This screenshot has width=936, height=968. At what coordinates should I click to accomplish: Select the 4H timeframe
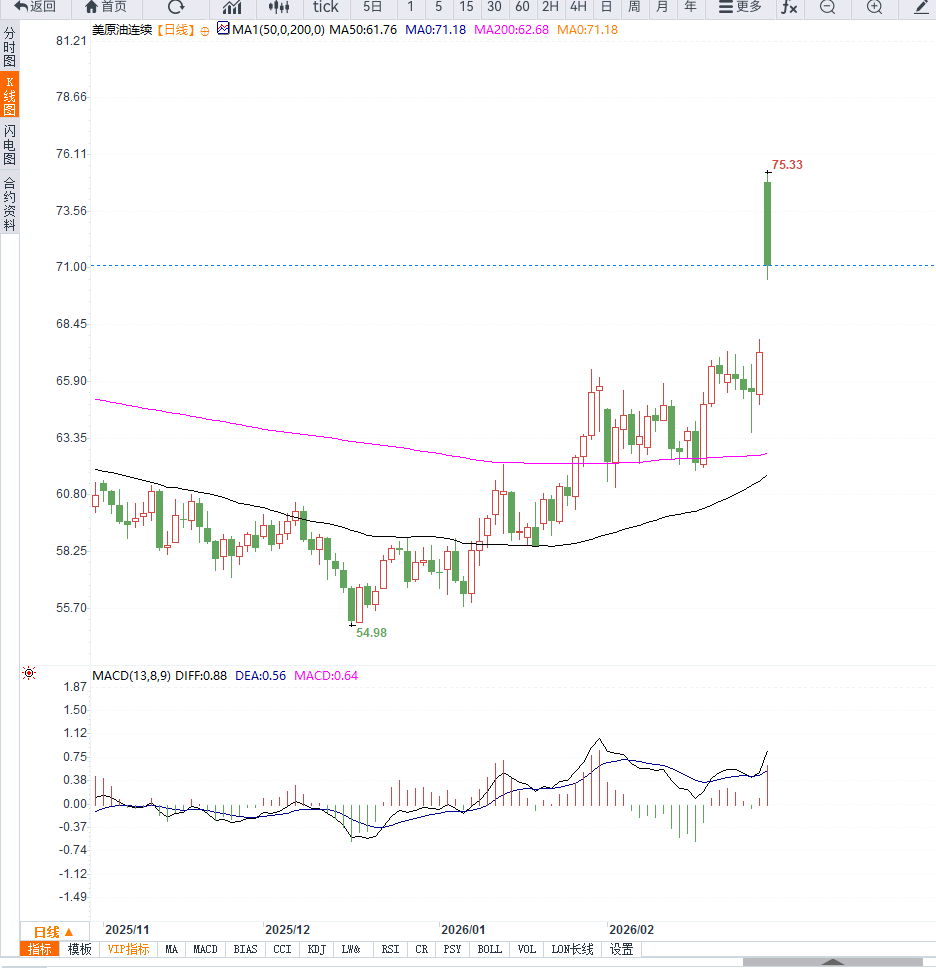[578, 7]
